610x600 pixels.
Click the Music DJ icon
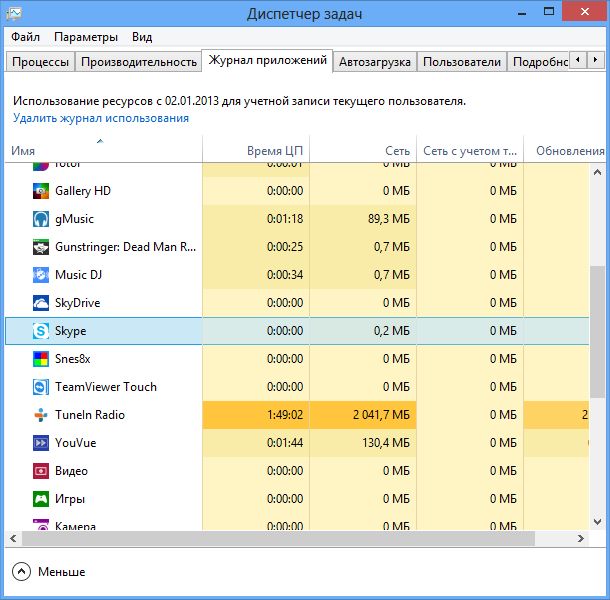pos(41,275)
